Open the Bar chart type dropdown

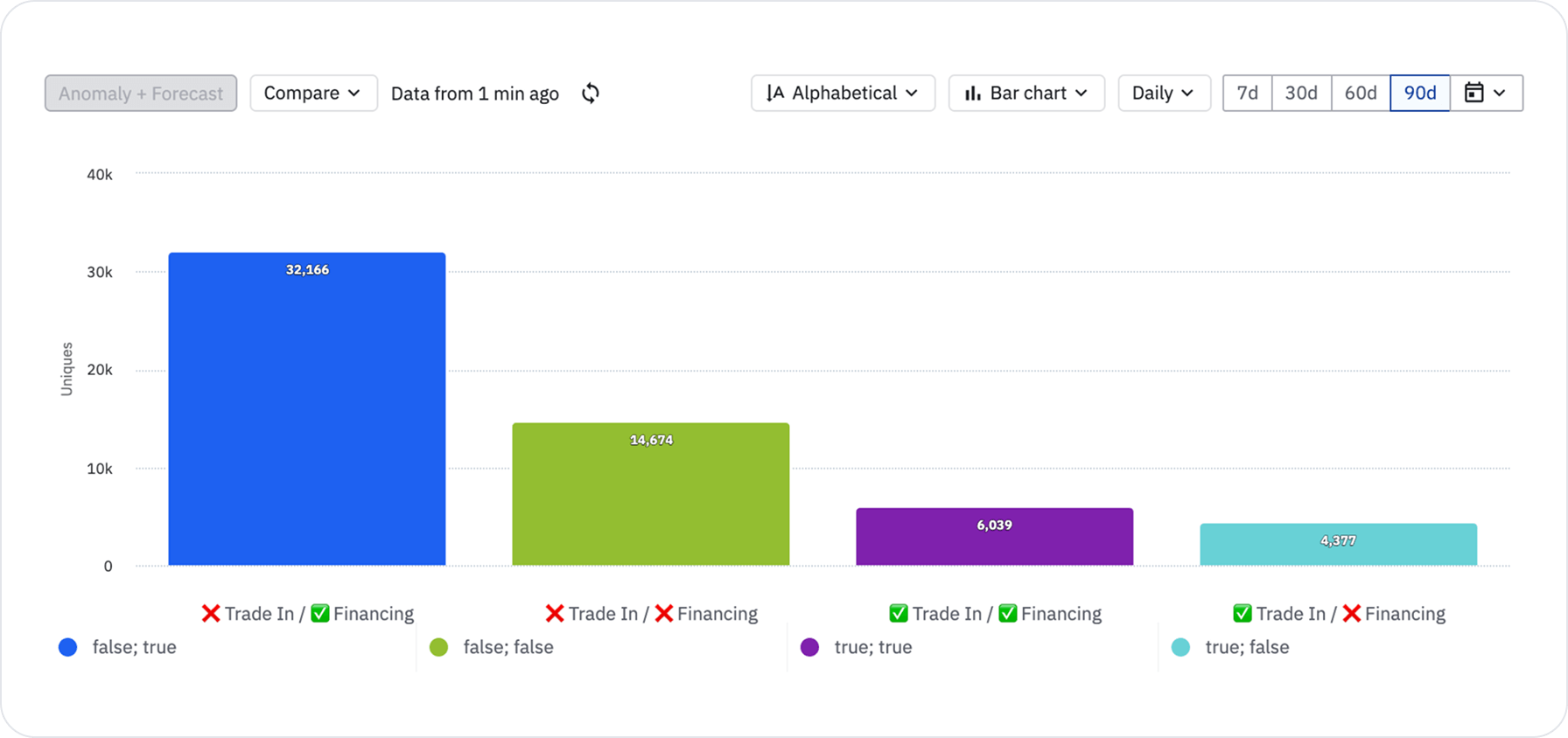[1026, 94]
